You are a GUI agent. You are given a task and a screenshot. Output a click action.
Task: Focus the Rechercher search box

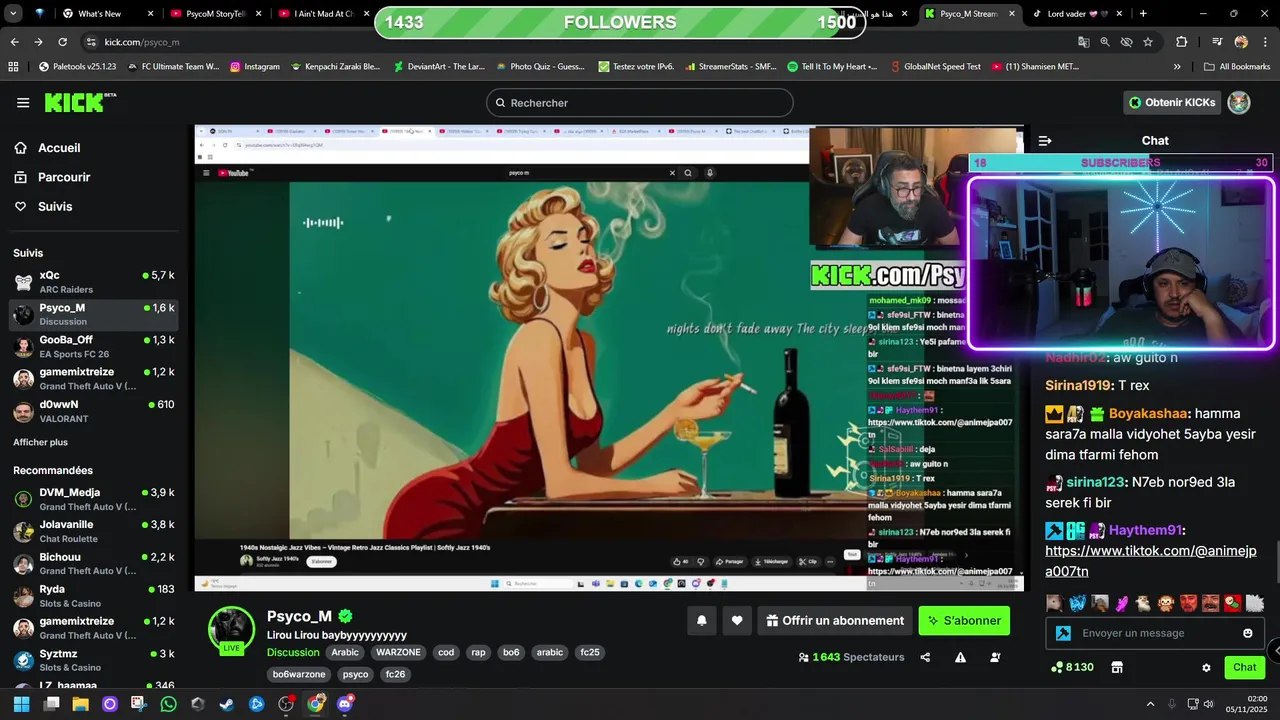640,103
